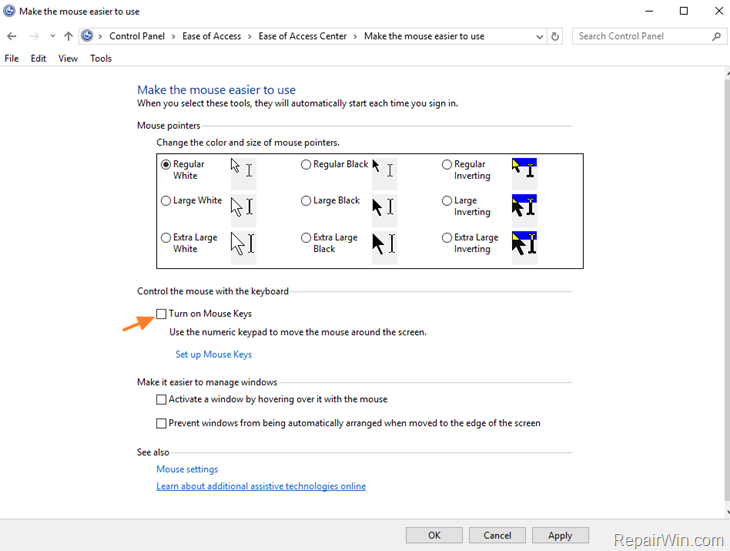Check Activate window by hovering option

click(x=161, y=400)
